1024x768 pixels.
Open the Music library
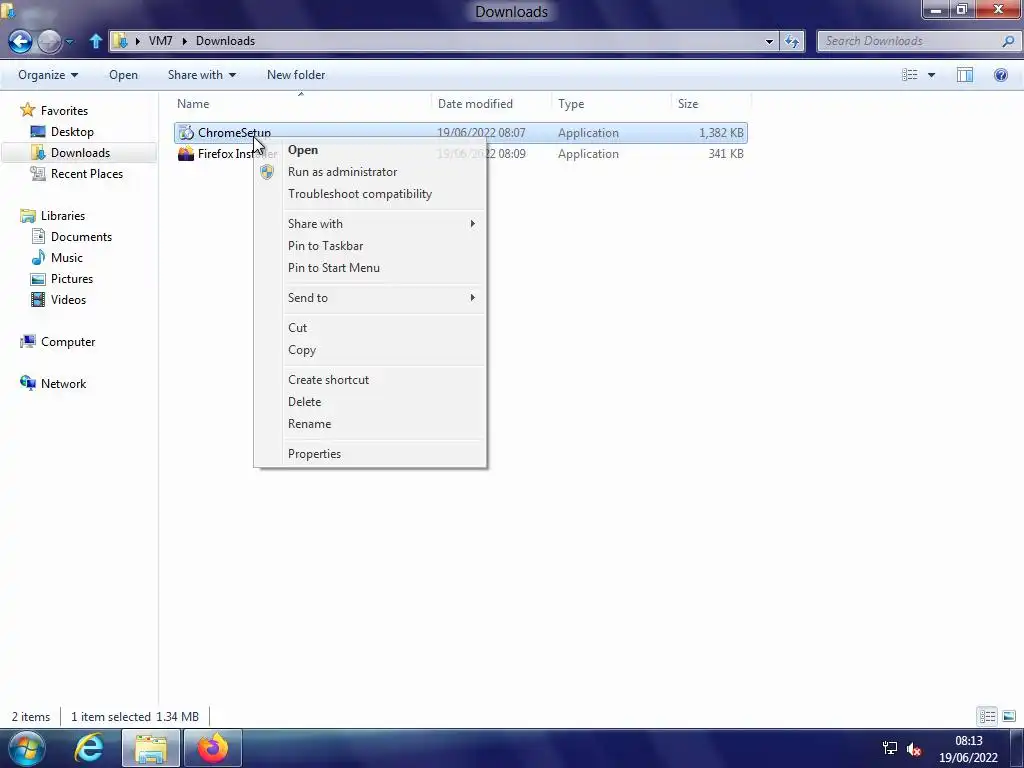click(67, 257)
